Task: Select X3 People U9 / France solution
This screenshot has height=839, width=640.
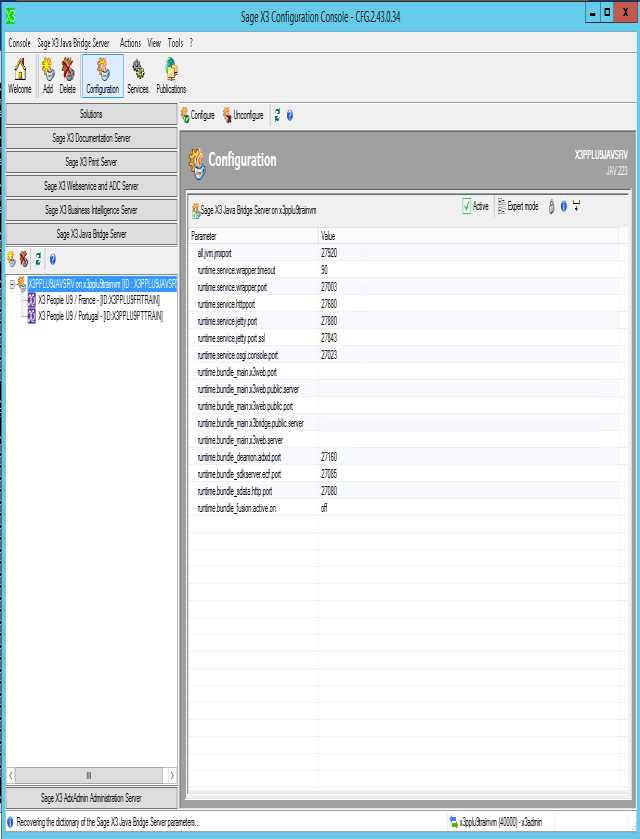Action: click(x=98, y=300)
